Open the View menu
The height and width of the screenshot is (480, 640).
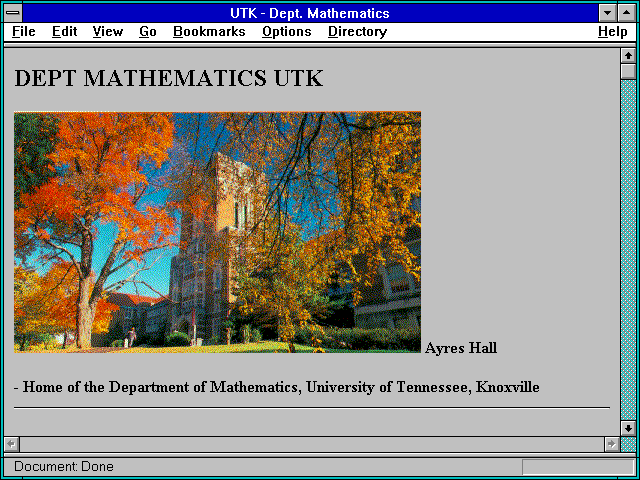click(x=108, y=32)
